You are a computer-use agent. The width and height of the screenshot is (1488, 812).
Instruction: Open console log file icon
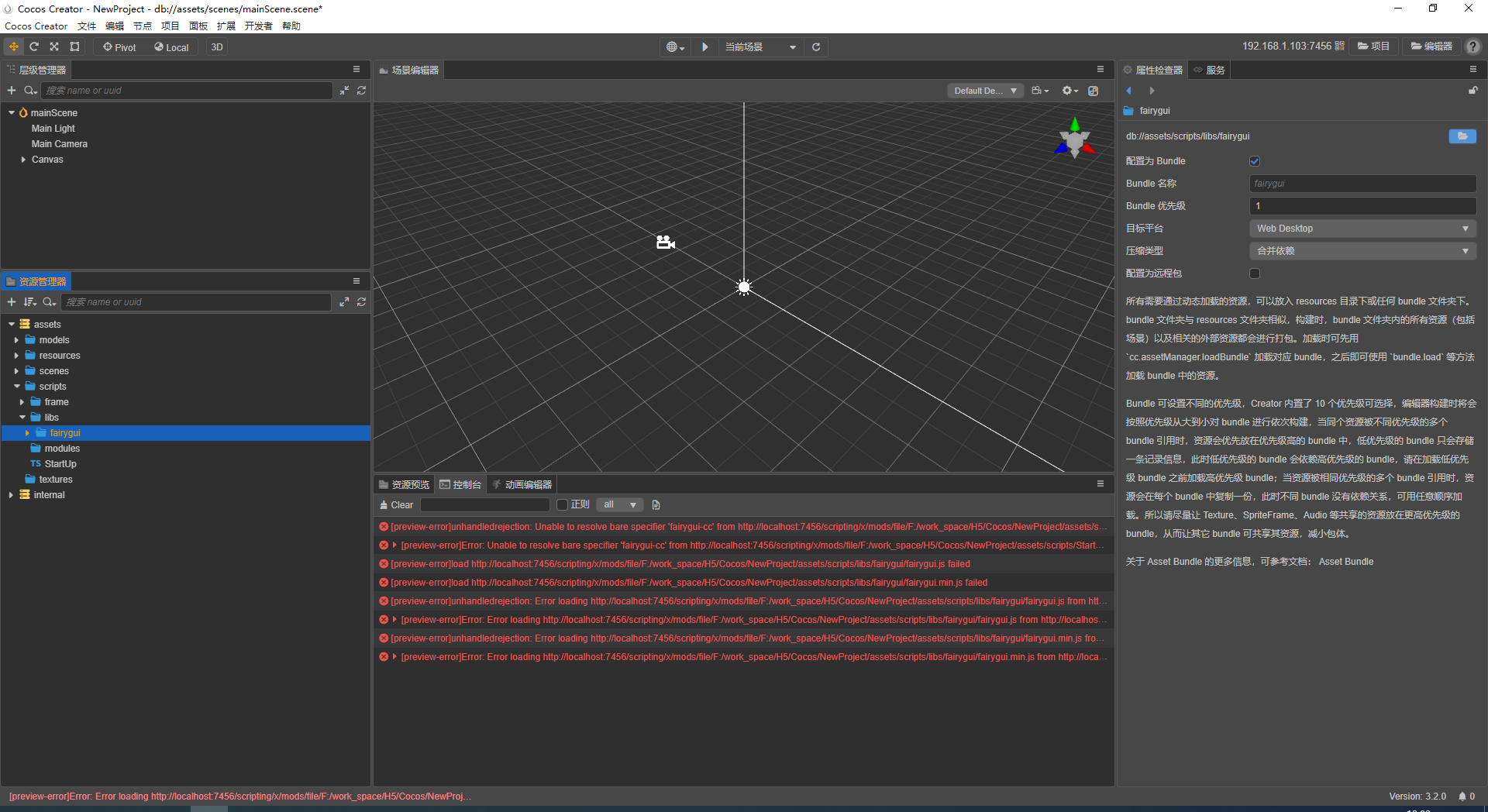click(656, 505)
